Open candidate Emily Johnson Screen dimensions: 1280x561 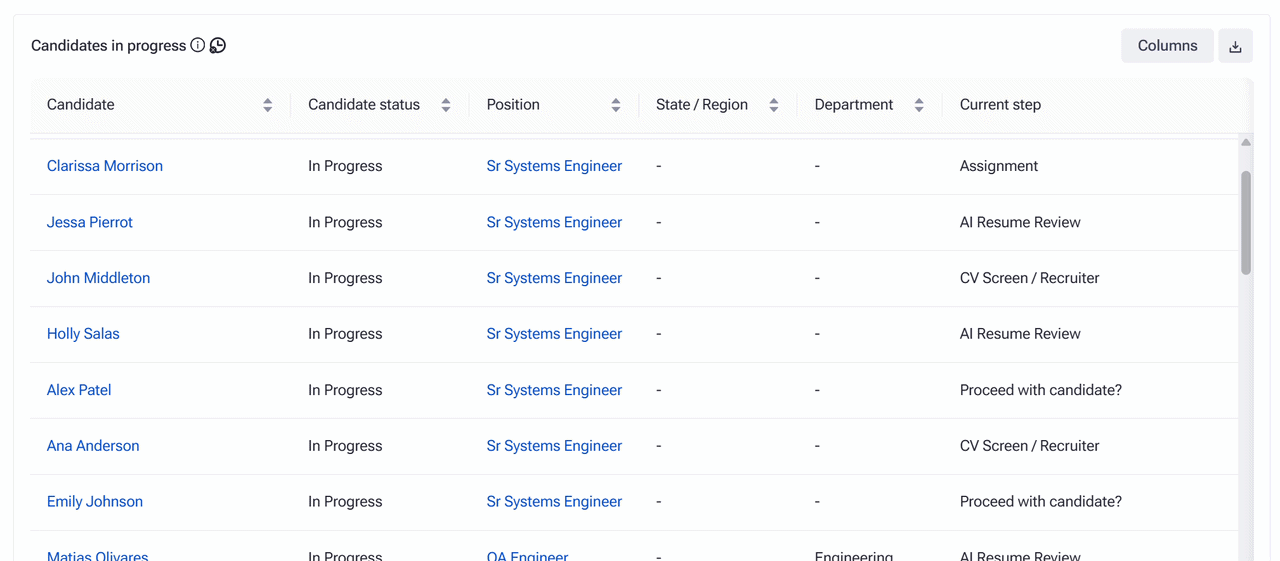coord(95,502)
